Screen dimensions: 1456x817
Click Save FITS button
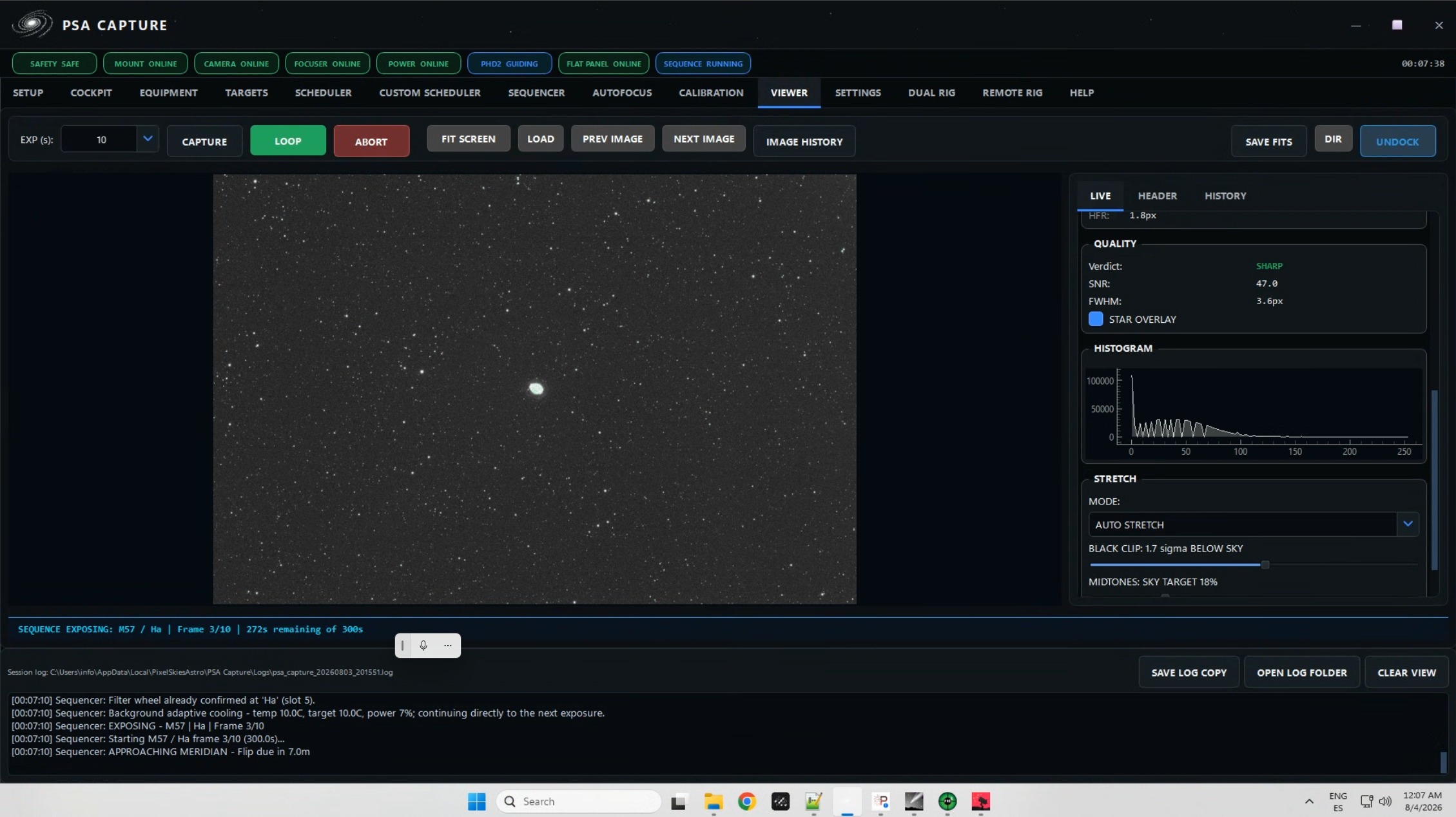click(1268, 141)
